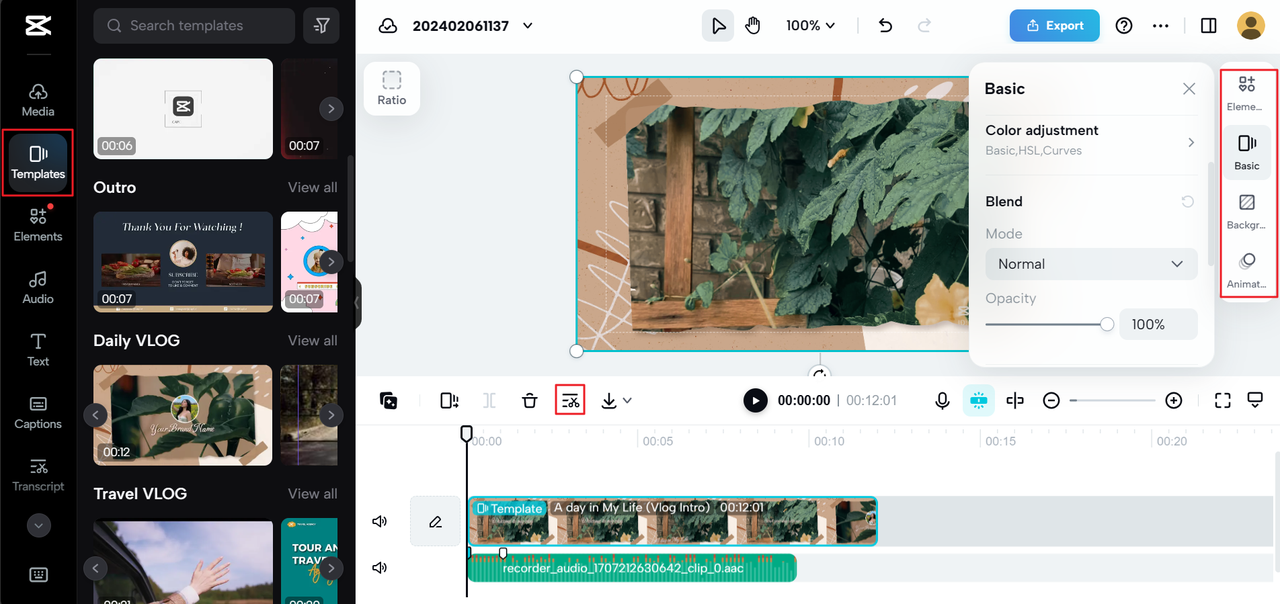Screen dimensions: 1280x604
Task: Click the add media overlay timeline icon
Action: click(x=389, y=401)
